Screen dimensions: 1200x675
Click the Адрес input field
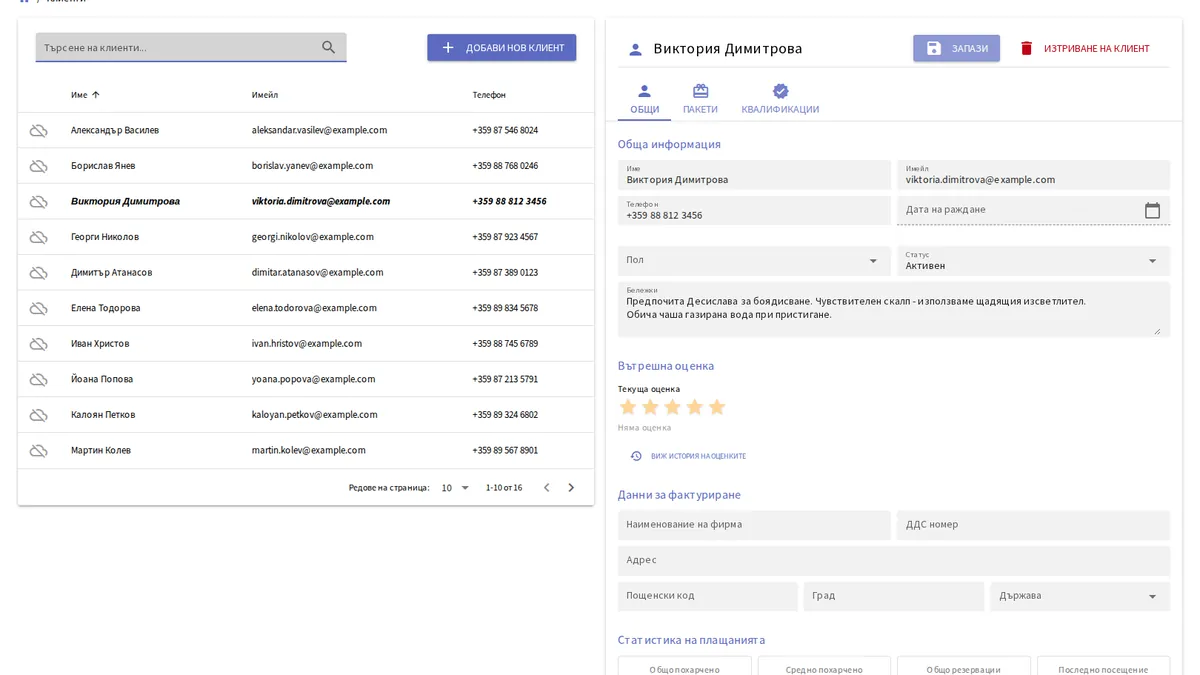894,560
